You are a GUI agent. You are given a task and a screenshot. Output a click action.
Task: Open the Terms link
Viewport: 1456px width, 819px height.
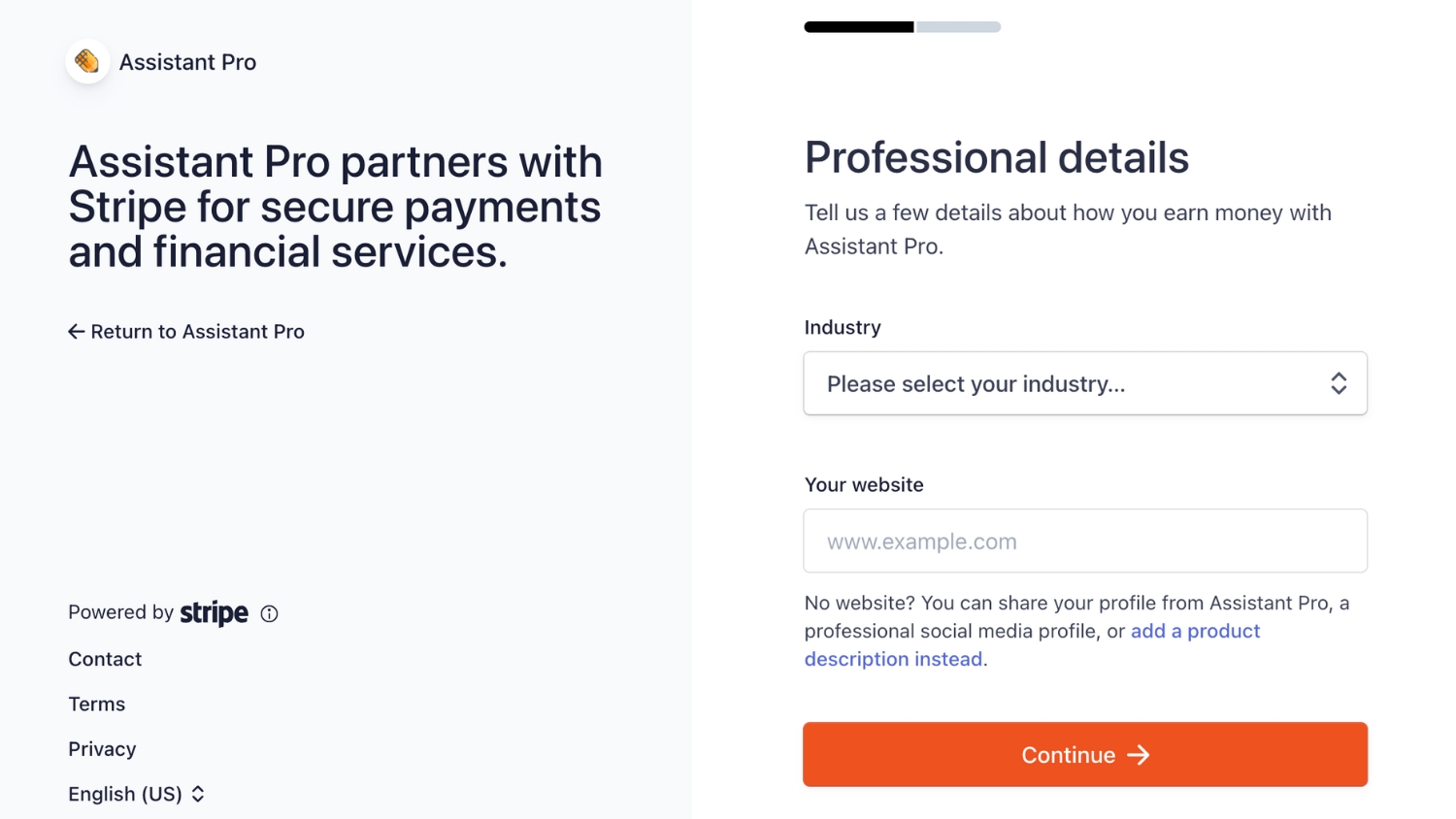coord(96,704)
